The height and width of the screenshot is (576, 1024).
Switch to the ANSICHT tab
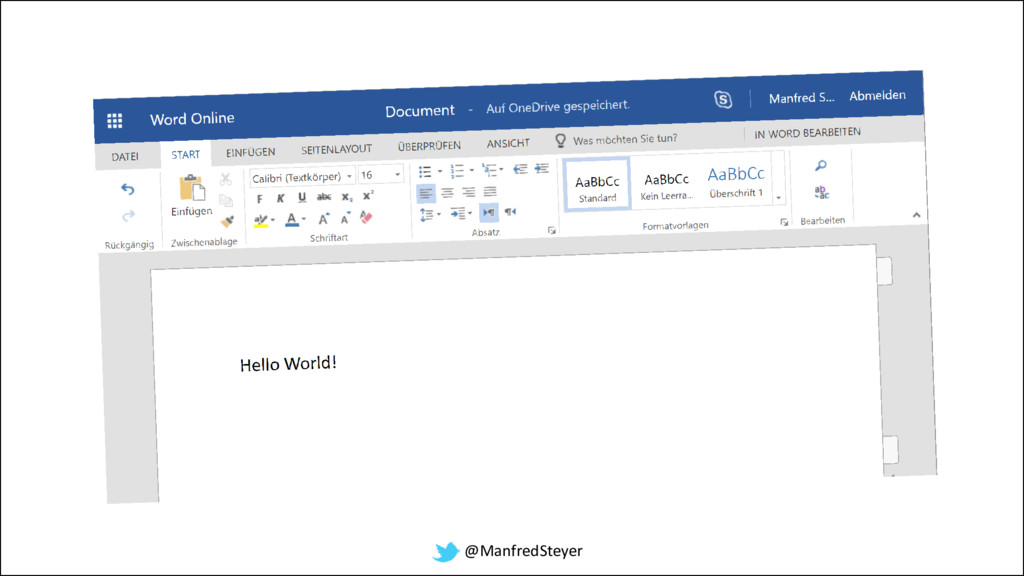(x=508, y=143)
